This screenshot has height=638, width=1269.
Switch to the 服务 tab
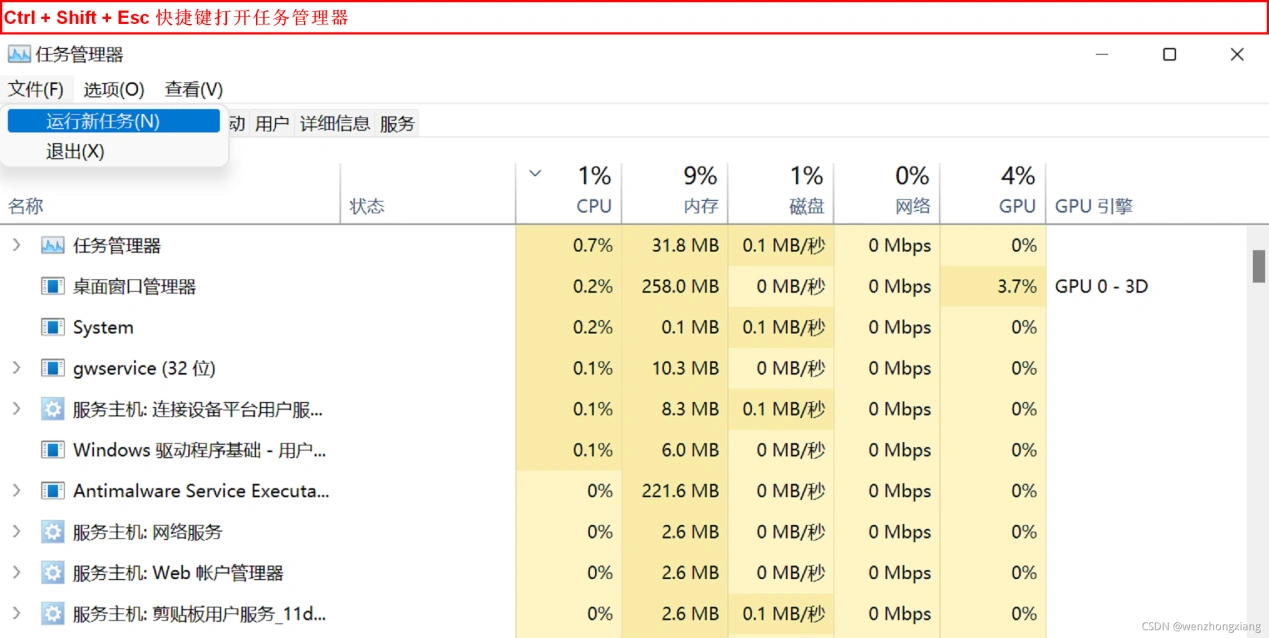(x=397, y=123)
